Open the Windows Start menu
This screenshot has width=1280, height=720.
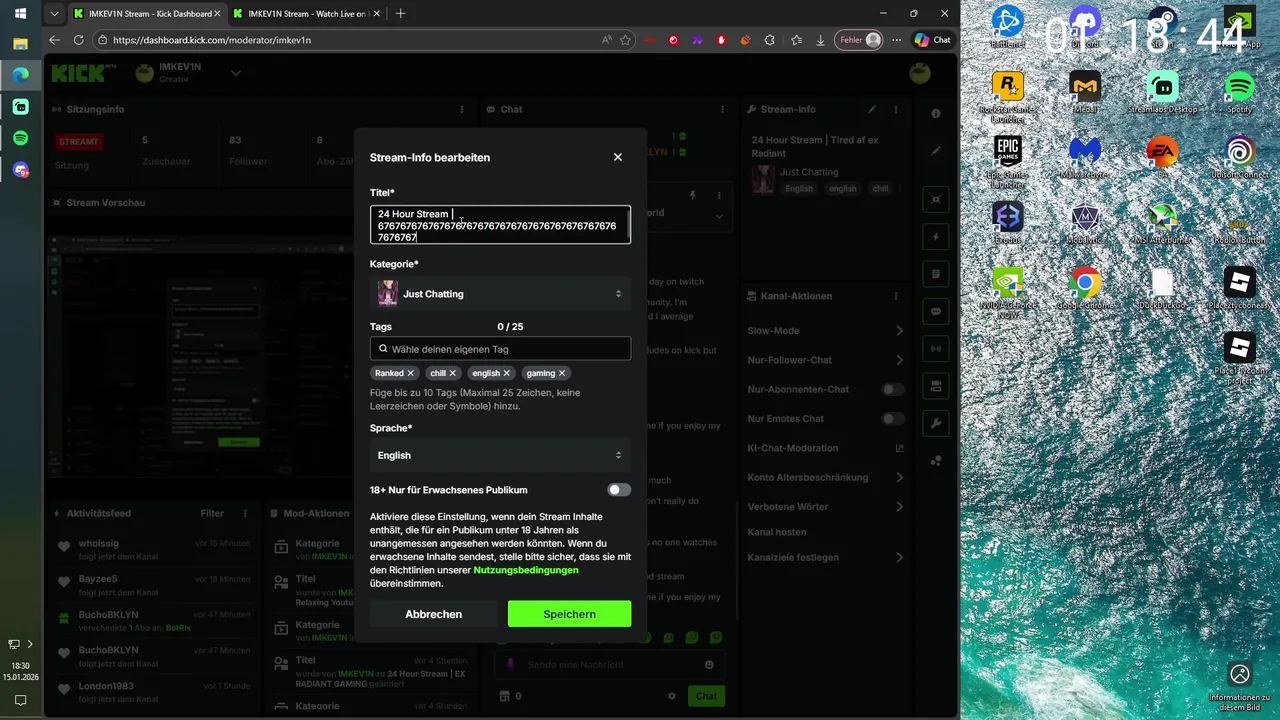[20, 14]
